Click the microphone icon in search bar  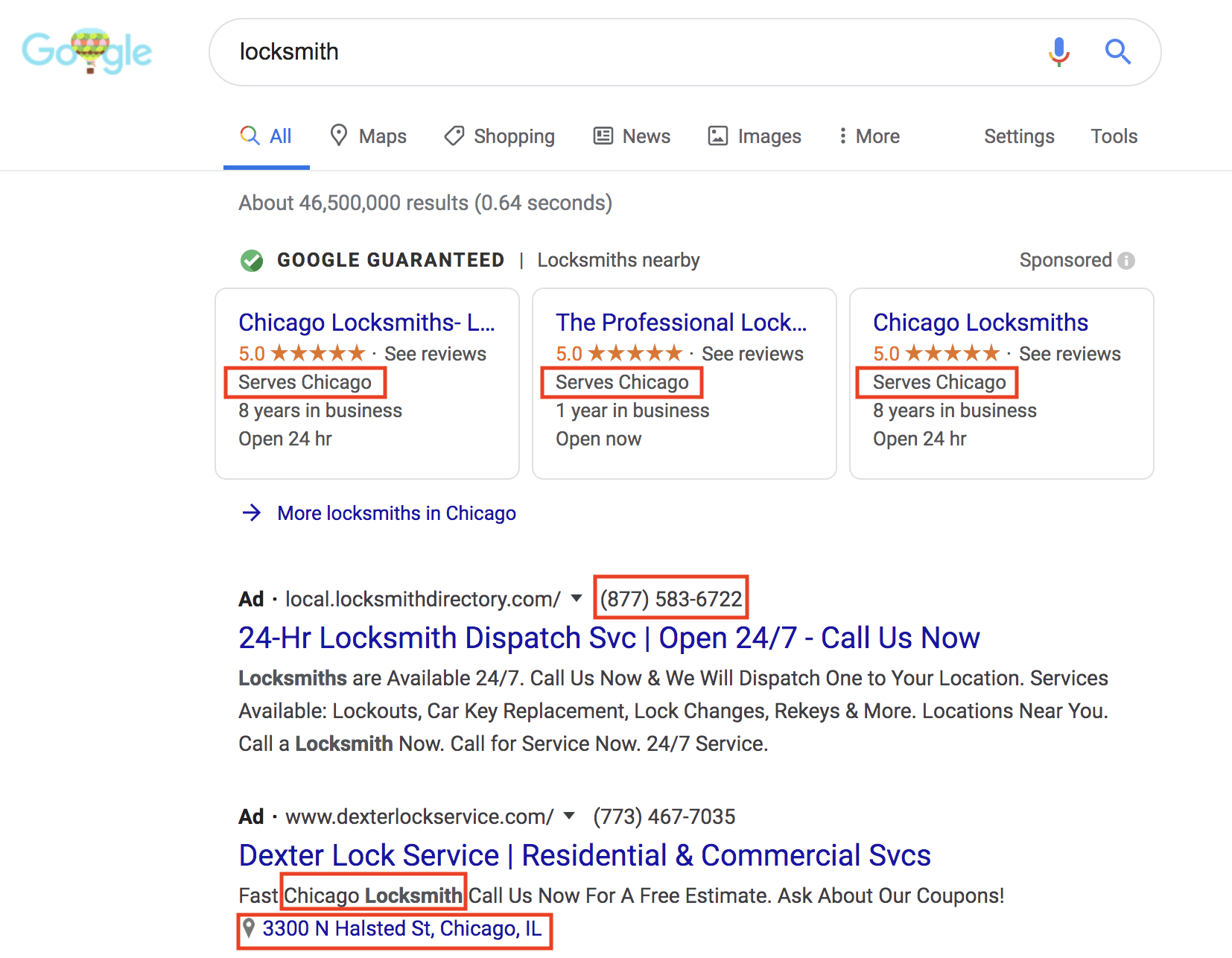[1058, 52]
